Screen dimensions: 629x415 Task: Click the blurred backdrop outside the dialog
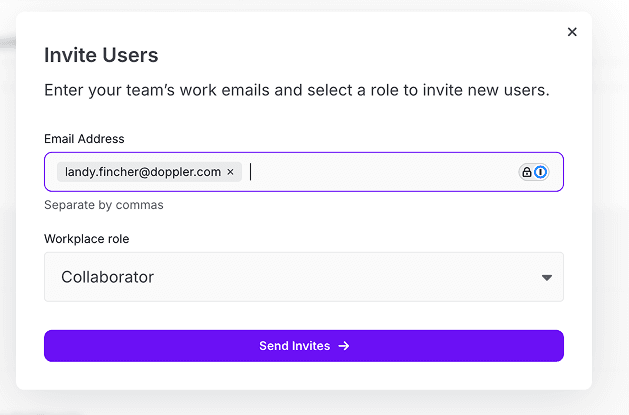point(610,200)
